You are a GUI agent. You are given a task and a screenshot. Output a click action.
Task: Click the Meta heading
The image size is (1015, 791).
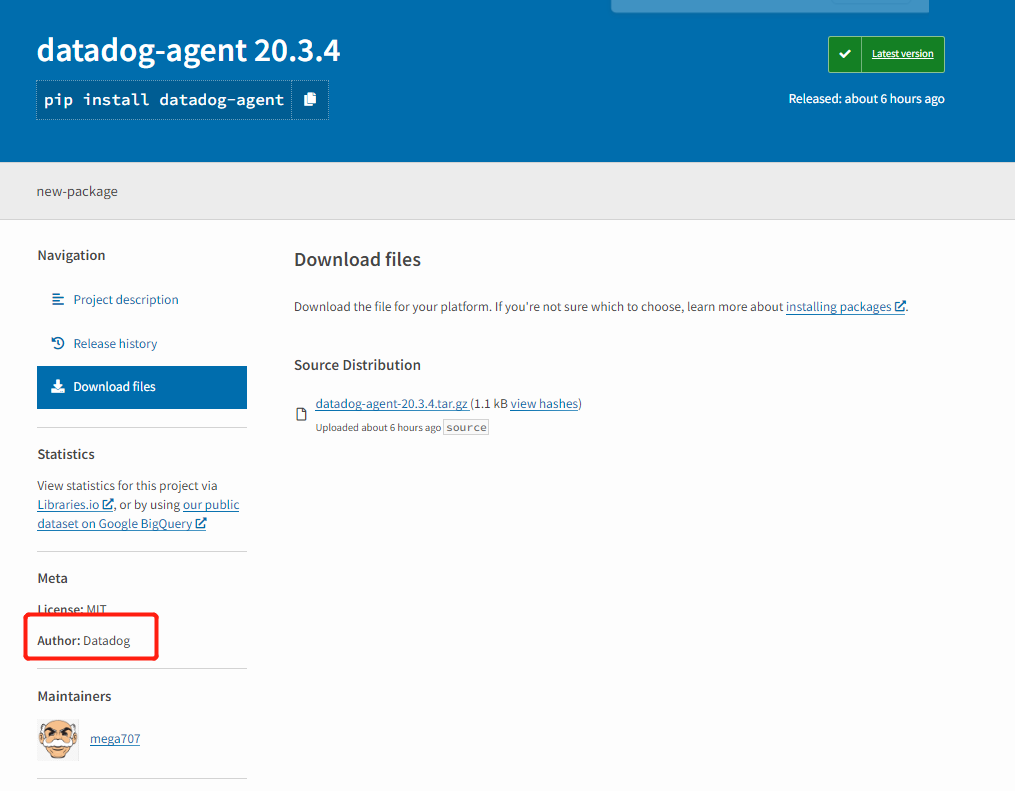tap(52, 579)
